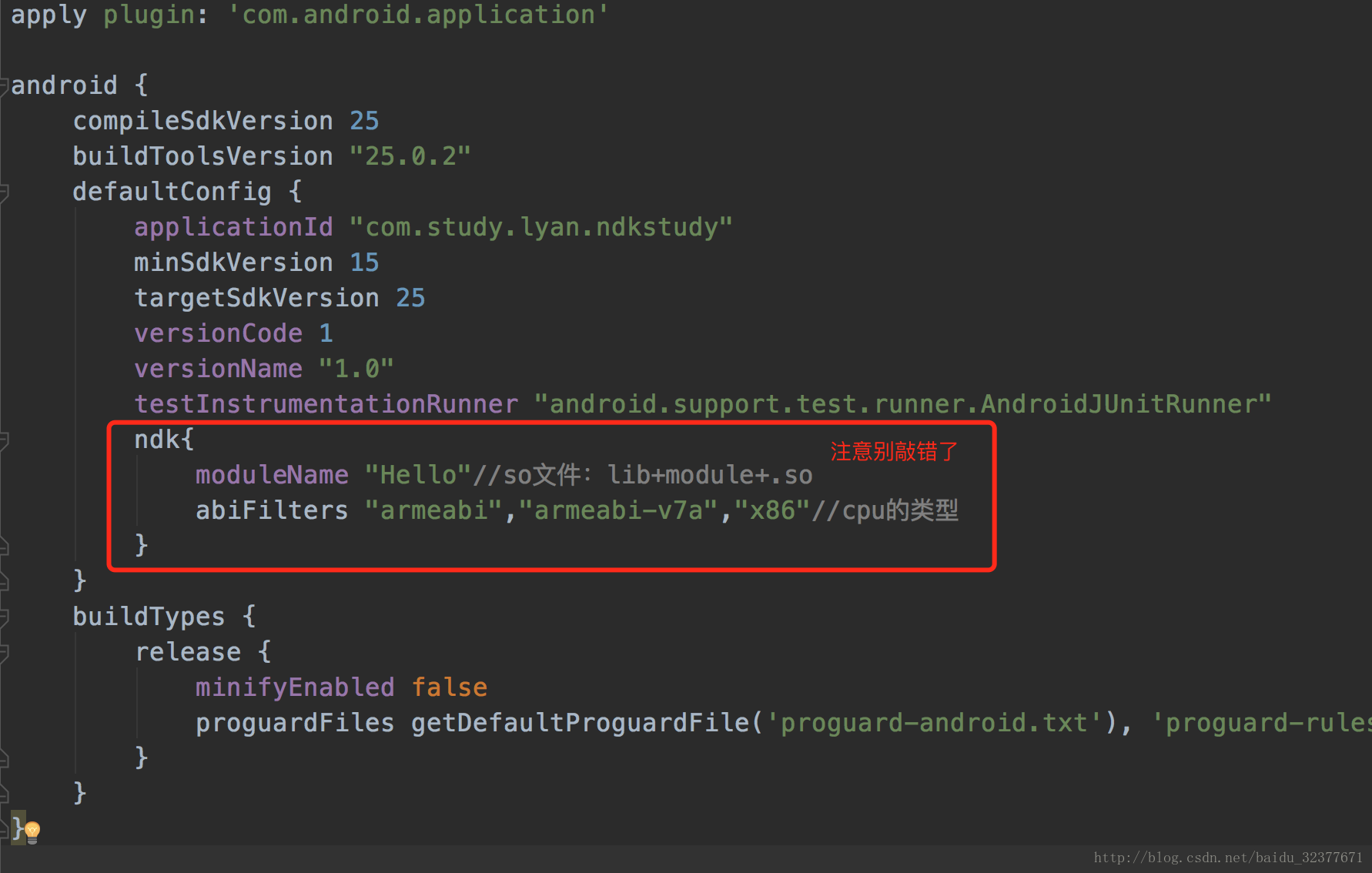This screenshot has height=873, width=1372.
Task: Click the string 'proguard-android.txt'
Action: point(934,723)
